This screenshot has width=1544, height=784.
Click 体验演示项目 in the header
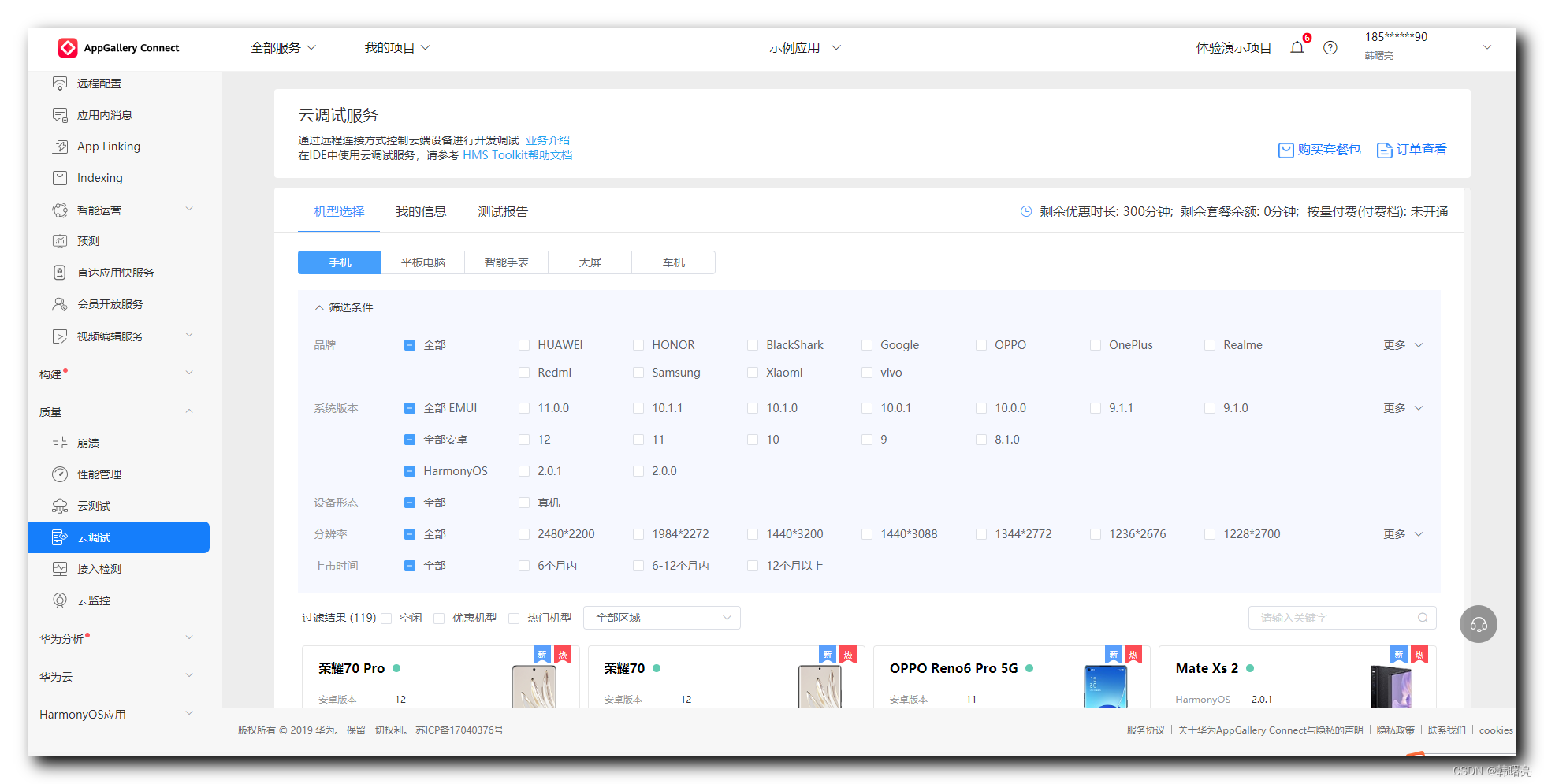point(1233,48)
